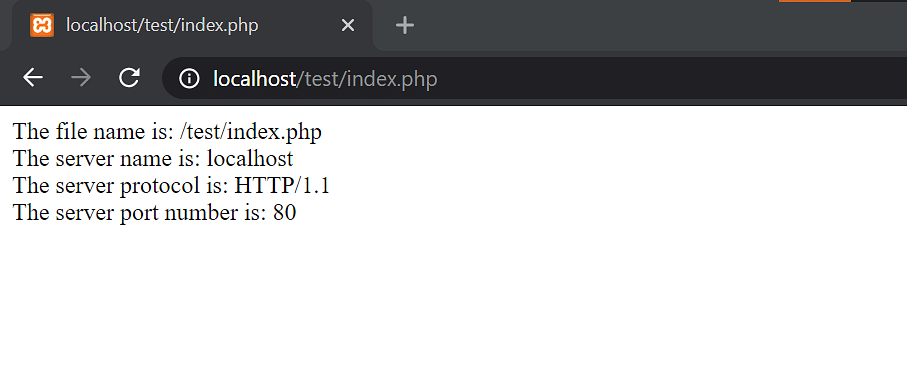Viewport: 907px width, 376px height.
Task: View site information via the info icon
Action: (x=189, y=78)
